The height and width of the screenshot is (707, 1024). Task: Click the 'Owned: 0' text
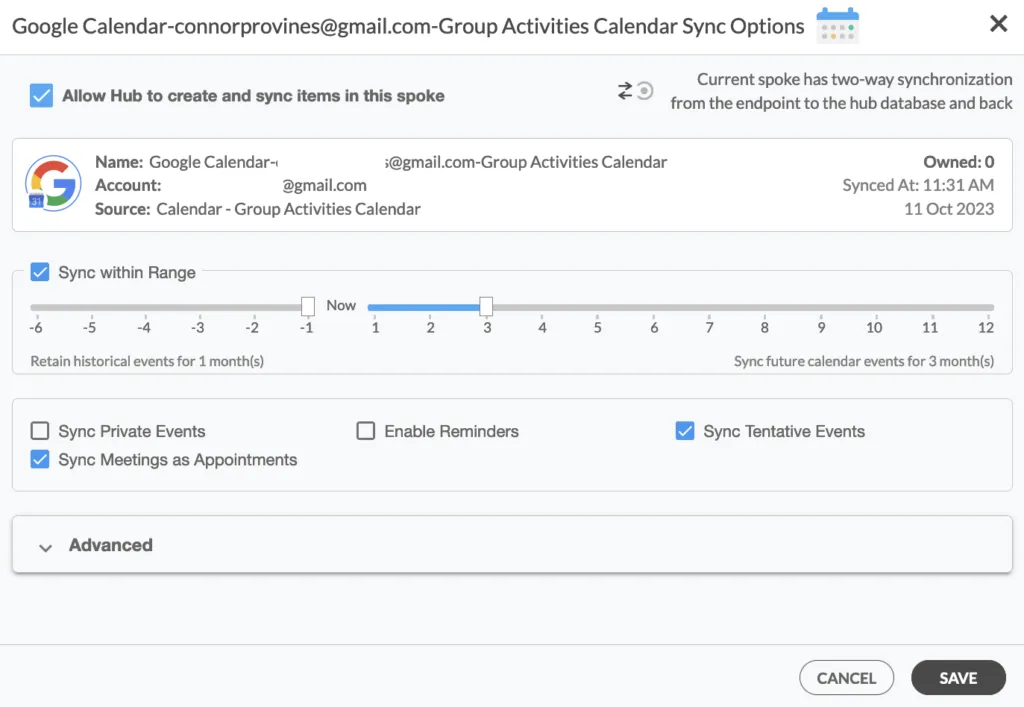(x=959, y=162)
